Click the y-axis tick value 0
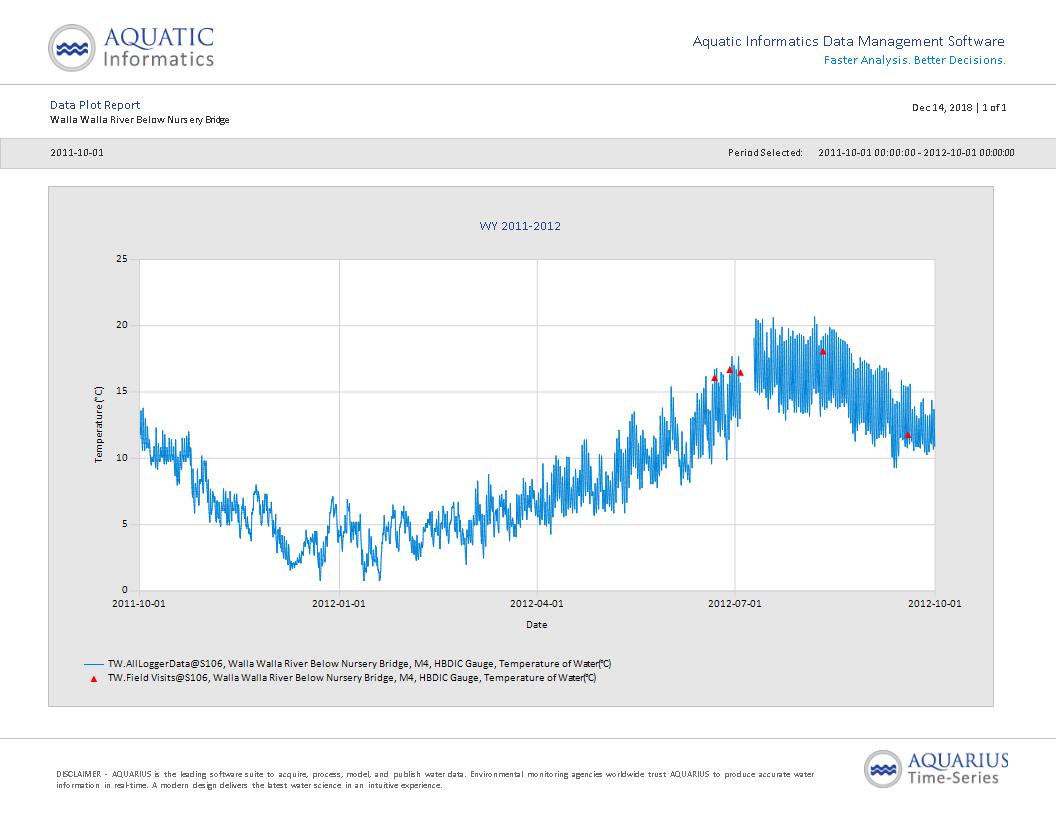The height and width of the screenshot is (816, 1056). 125,590
